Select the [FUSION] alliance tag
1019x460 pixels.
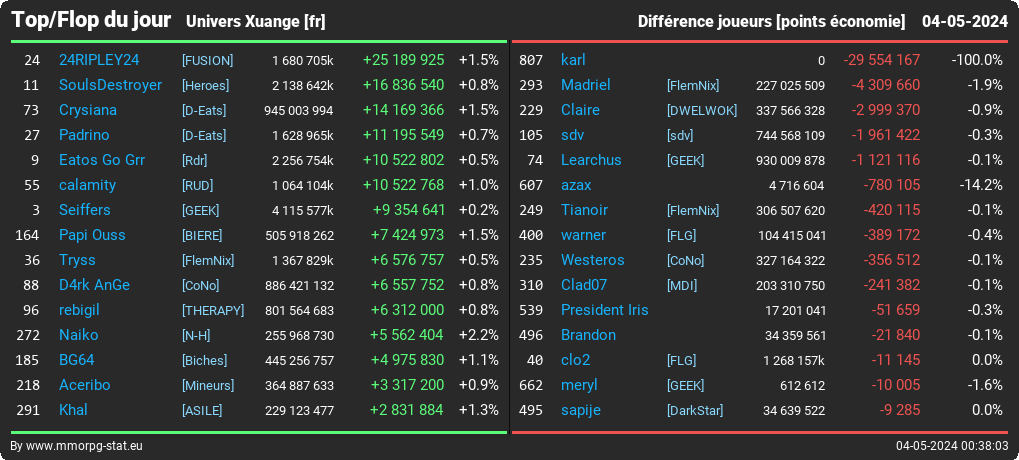(207, 60)
